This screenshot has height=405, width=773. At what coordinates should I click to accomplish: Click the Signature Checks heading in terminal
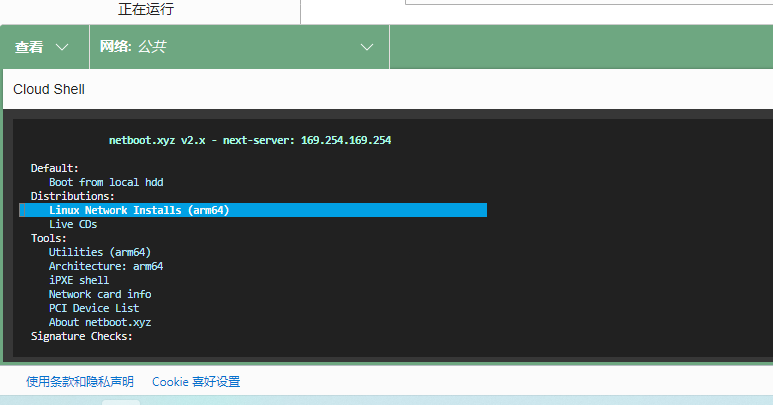click(x=81, y=336)
